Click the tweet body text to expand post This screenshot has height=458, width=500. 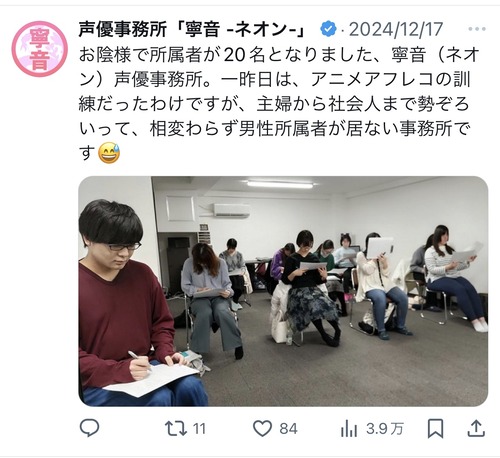(279, 104)
